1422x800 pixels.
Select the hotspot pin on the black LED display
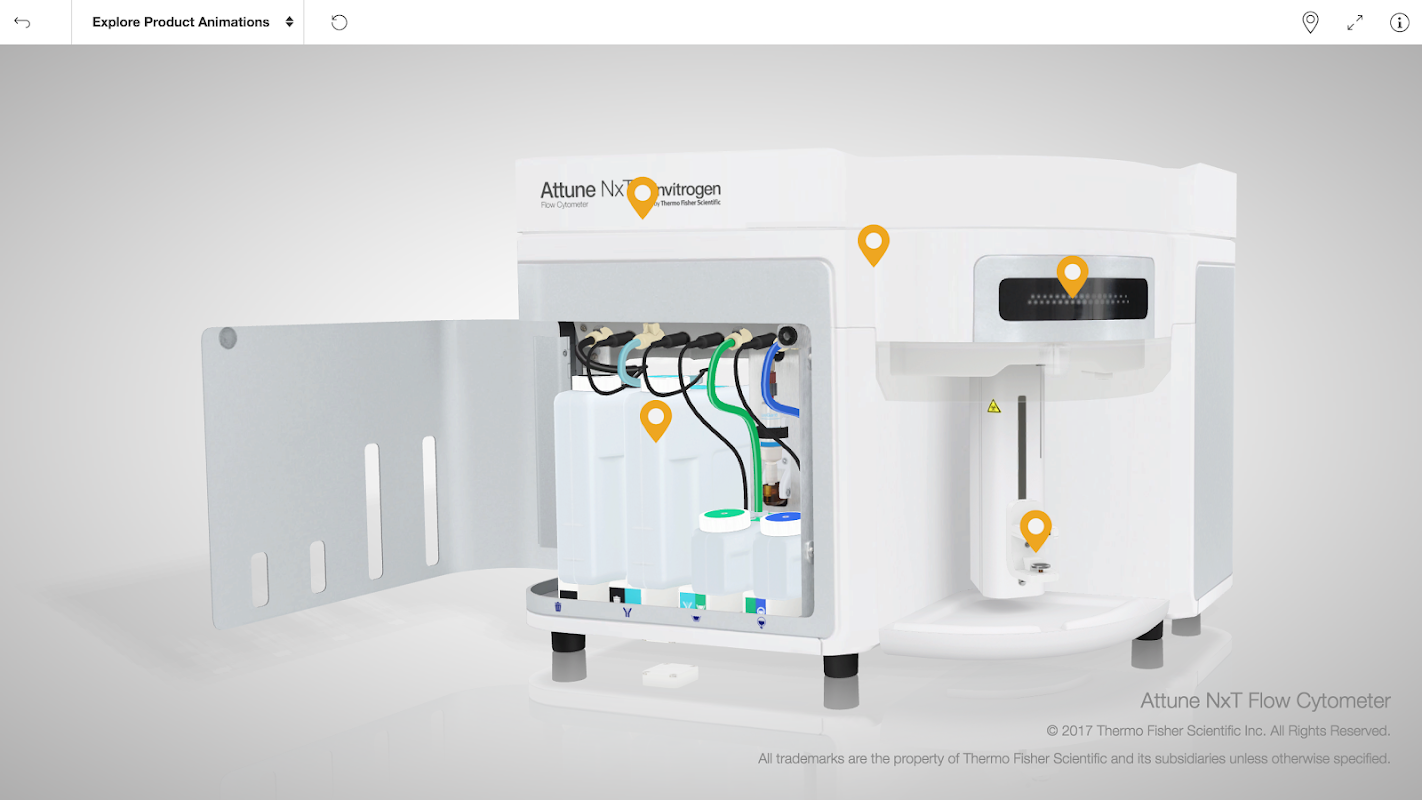point(1072,276)
